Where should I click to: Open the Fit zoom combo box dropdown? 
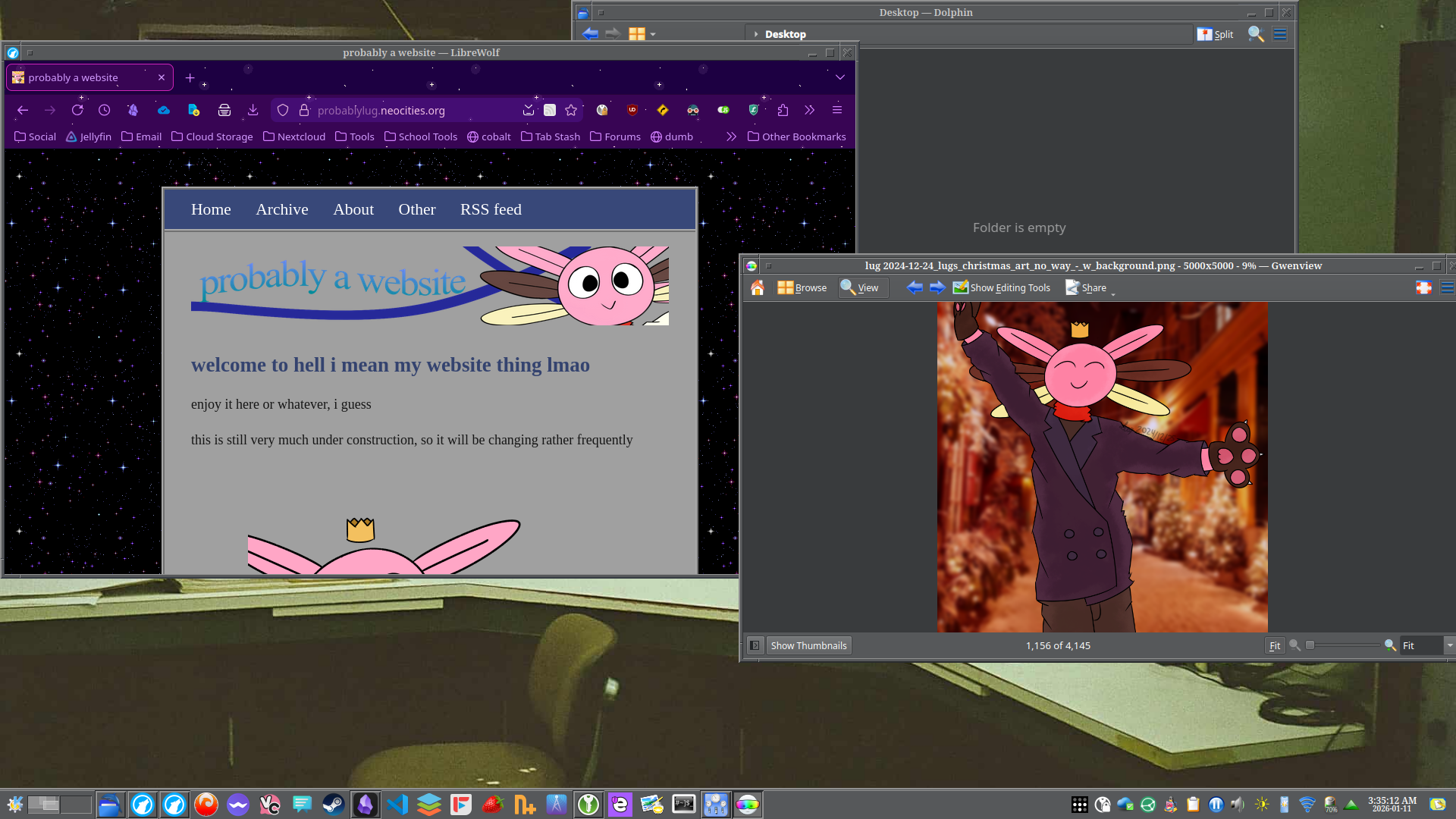tap(1449, 645)
